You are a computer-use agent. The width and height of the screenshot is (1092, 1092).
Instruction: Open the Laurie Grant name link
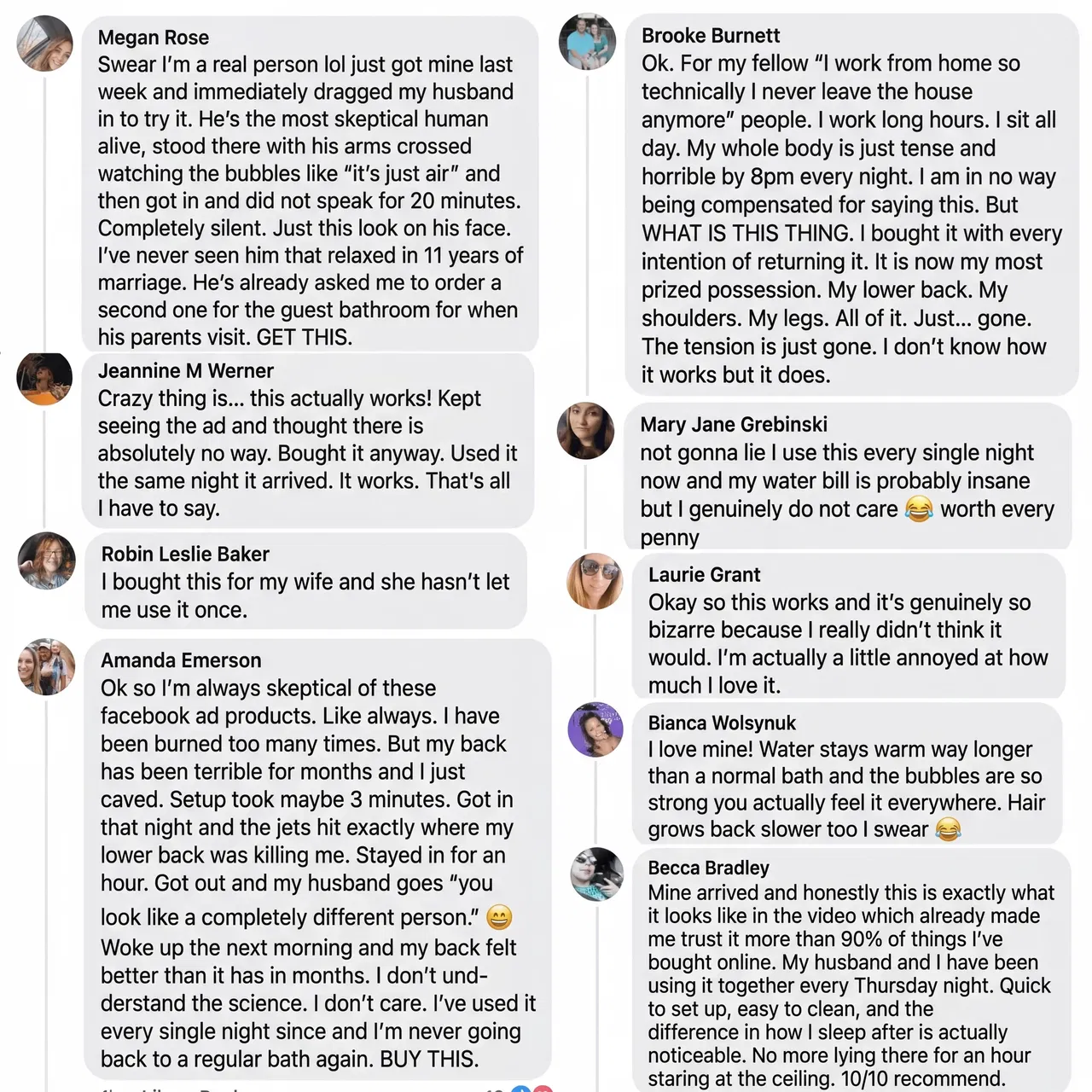[x=704, y=575]
